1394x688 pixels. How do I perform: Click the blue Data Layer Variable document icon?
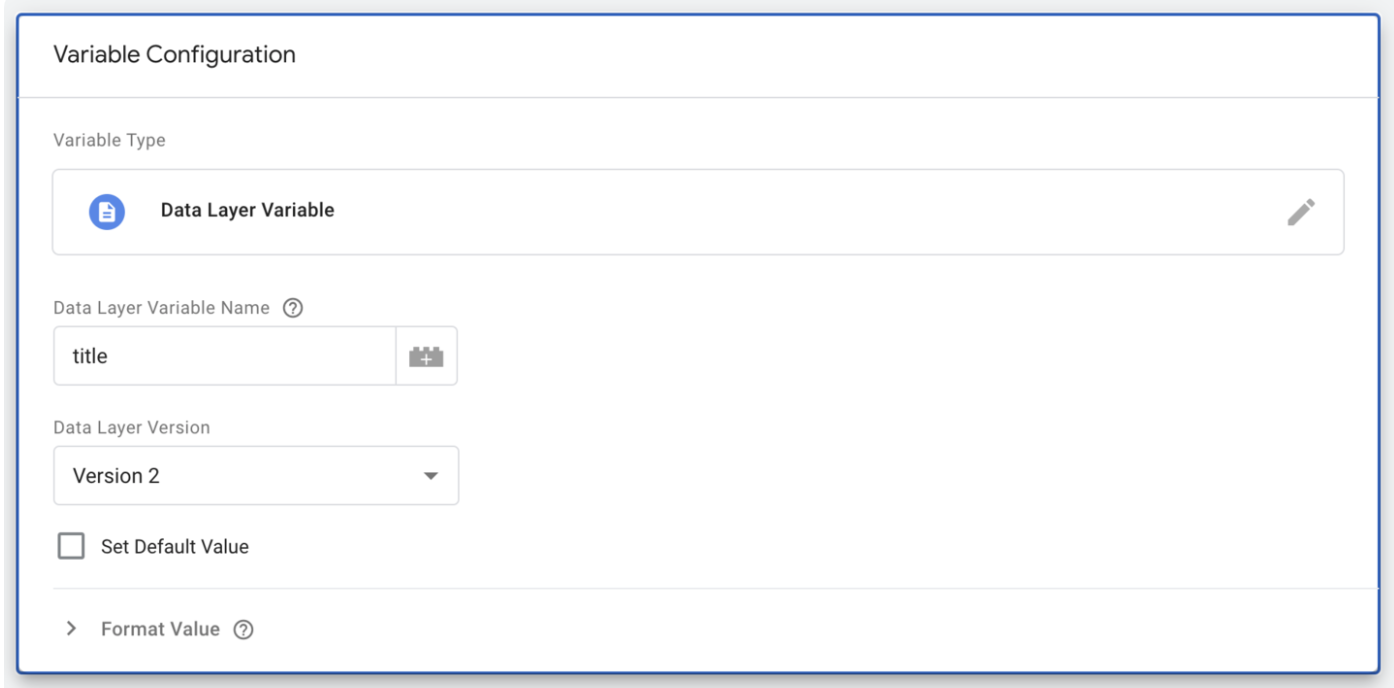click(107, 212)
